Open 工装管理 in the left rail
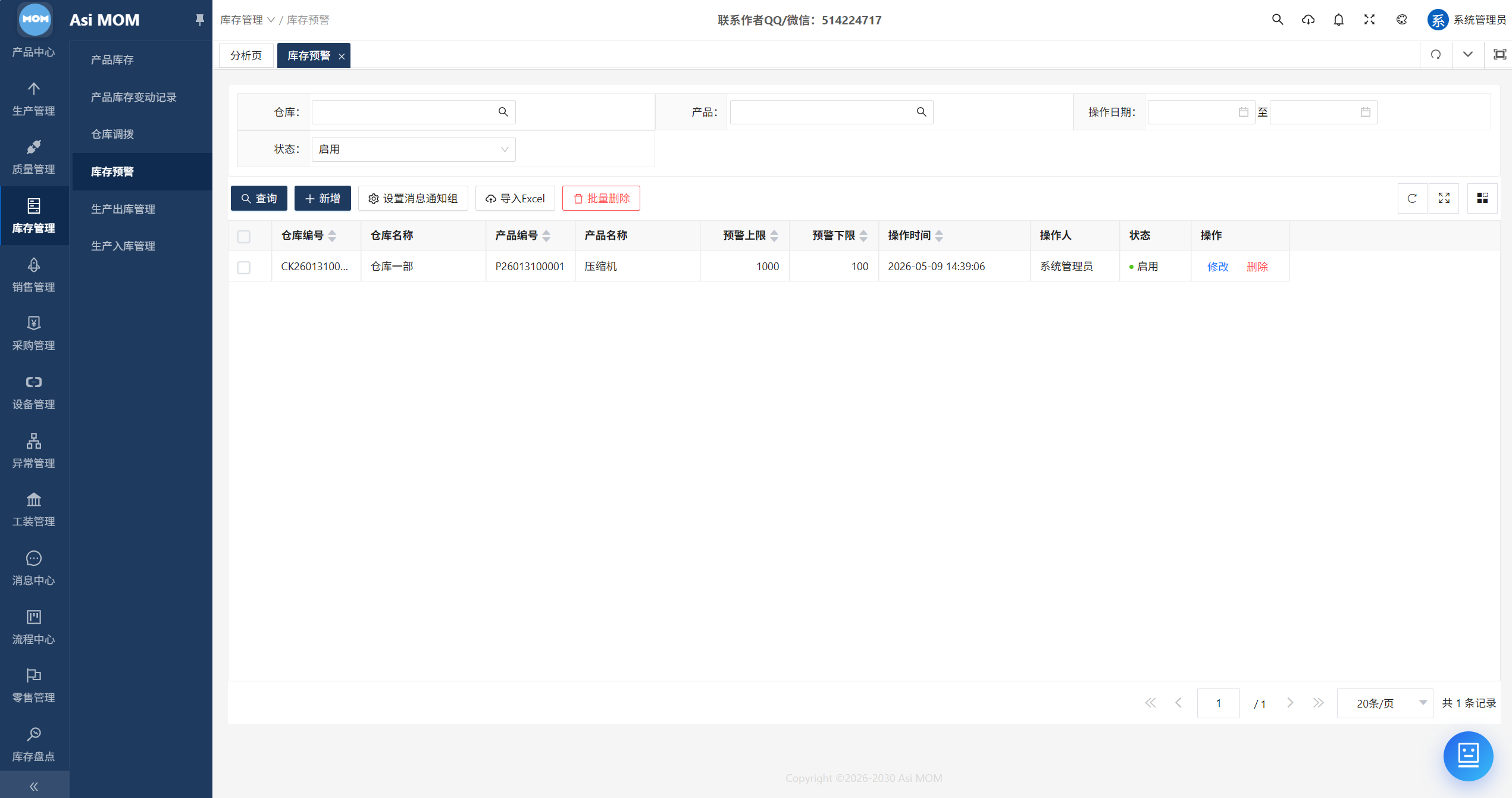1512x798 pixels. (x=34, y=509)
